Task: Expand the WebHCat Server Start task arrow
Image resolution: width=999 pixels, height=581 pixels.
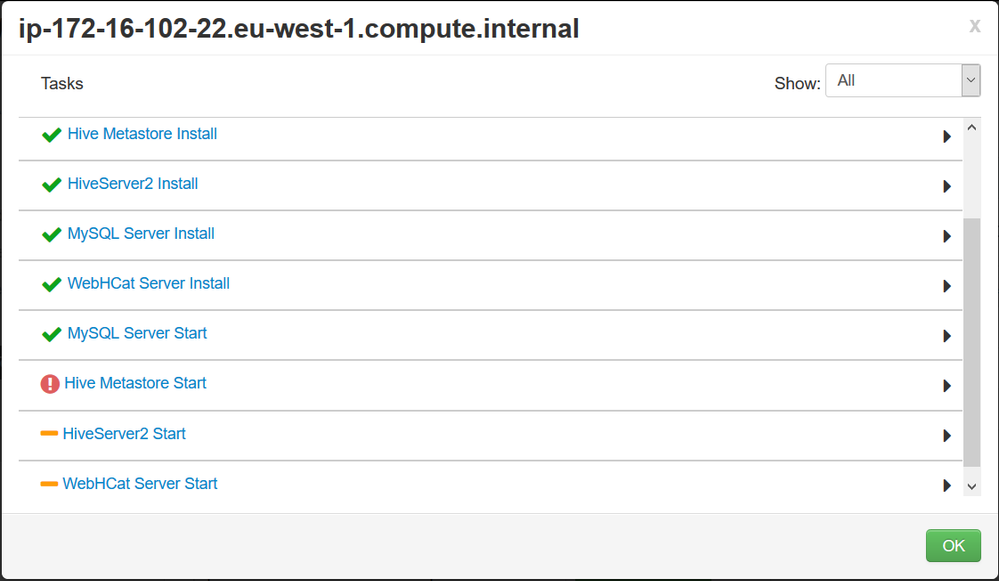Action: pos(946,486)
